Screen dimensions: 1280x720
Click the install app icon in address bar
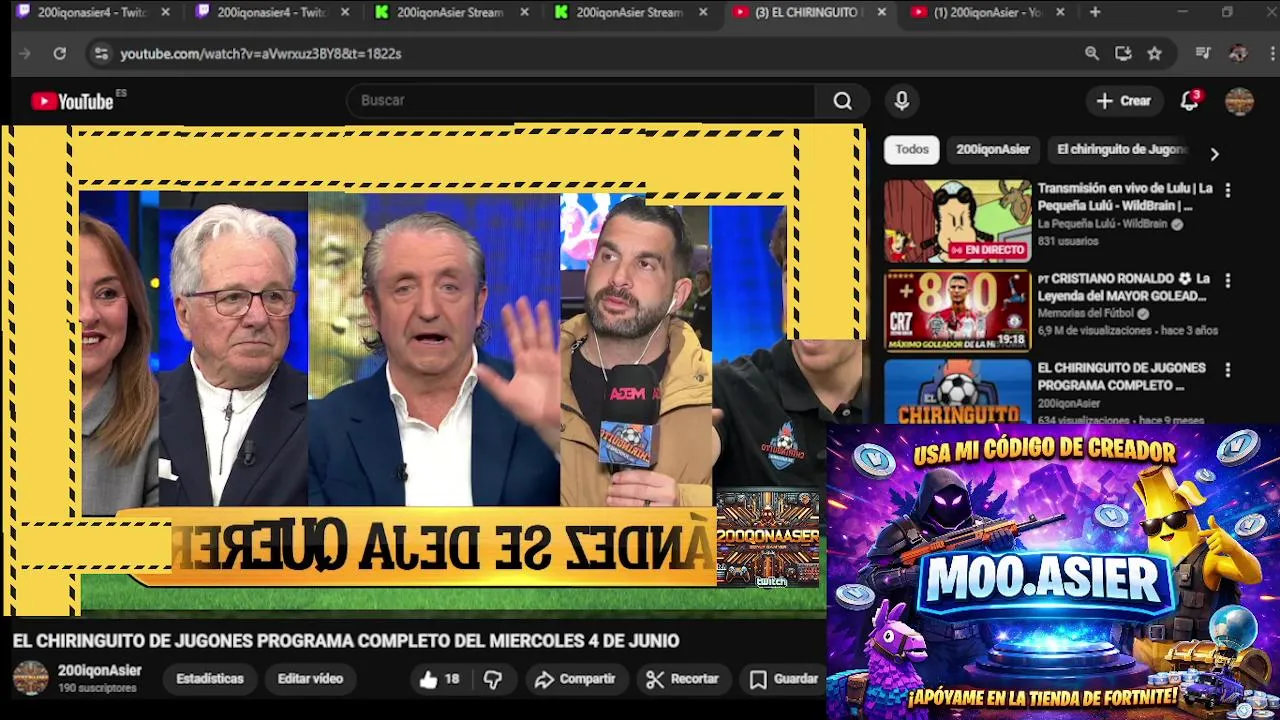point(1123,54)
